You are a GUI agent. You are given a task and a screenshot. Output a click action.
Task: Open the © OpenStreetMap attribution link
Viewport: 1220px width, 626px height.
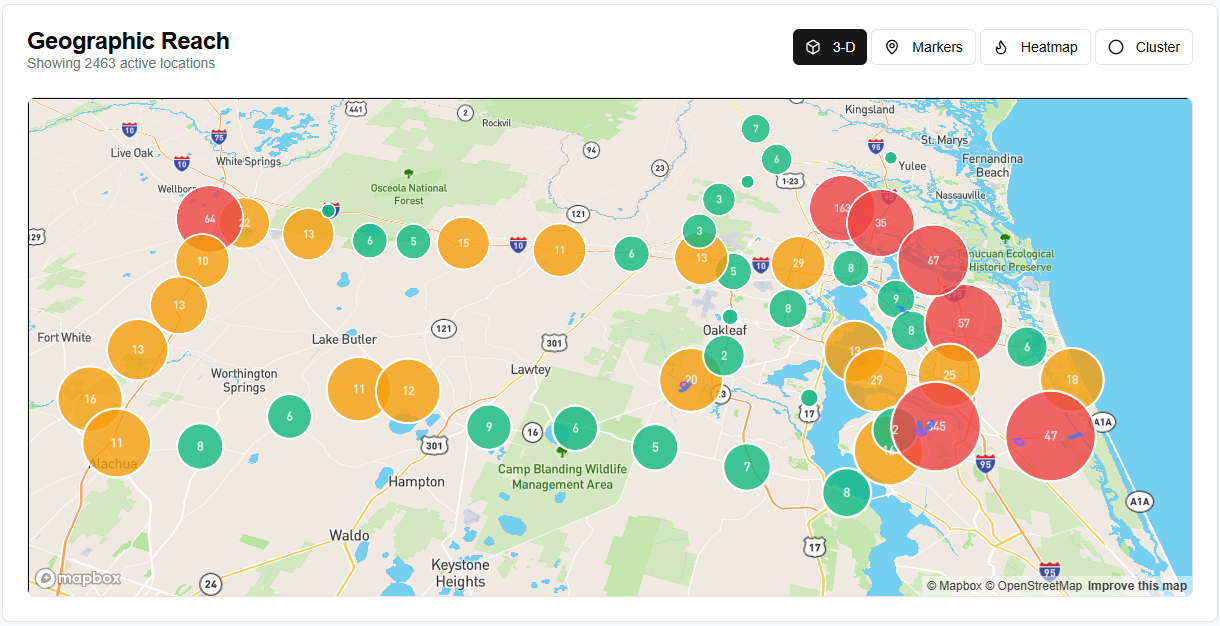[1034, 586]
